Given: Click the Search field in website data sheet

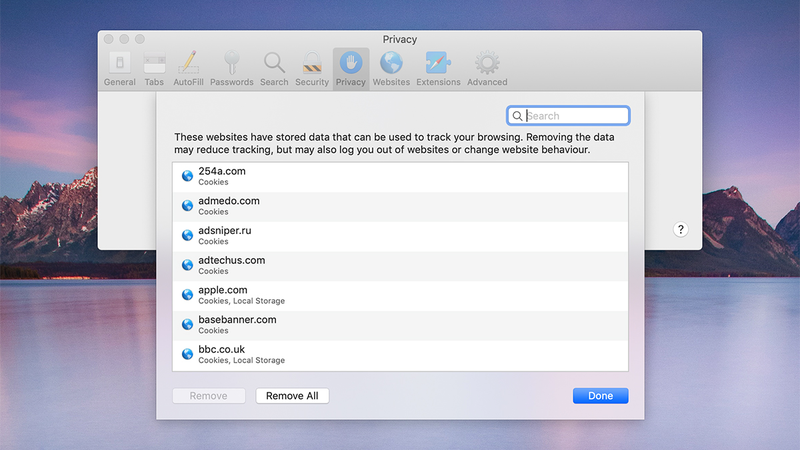Looking at the screenshot, I should click(x=568, y=116).
